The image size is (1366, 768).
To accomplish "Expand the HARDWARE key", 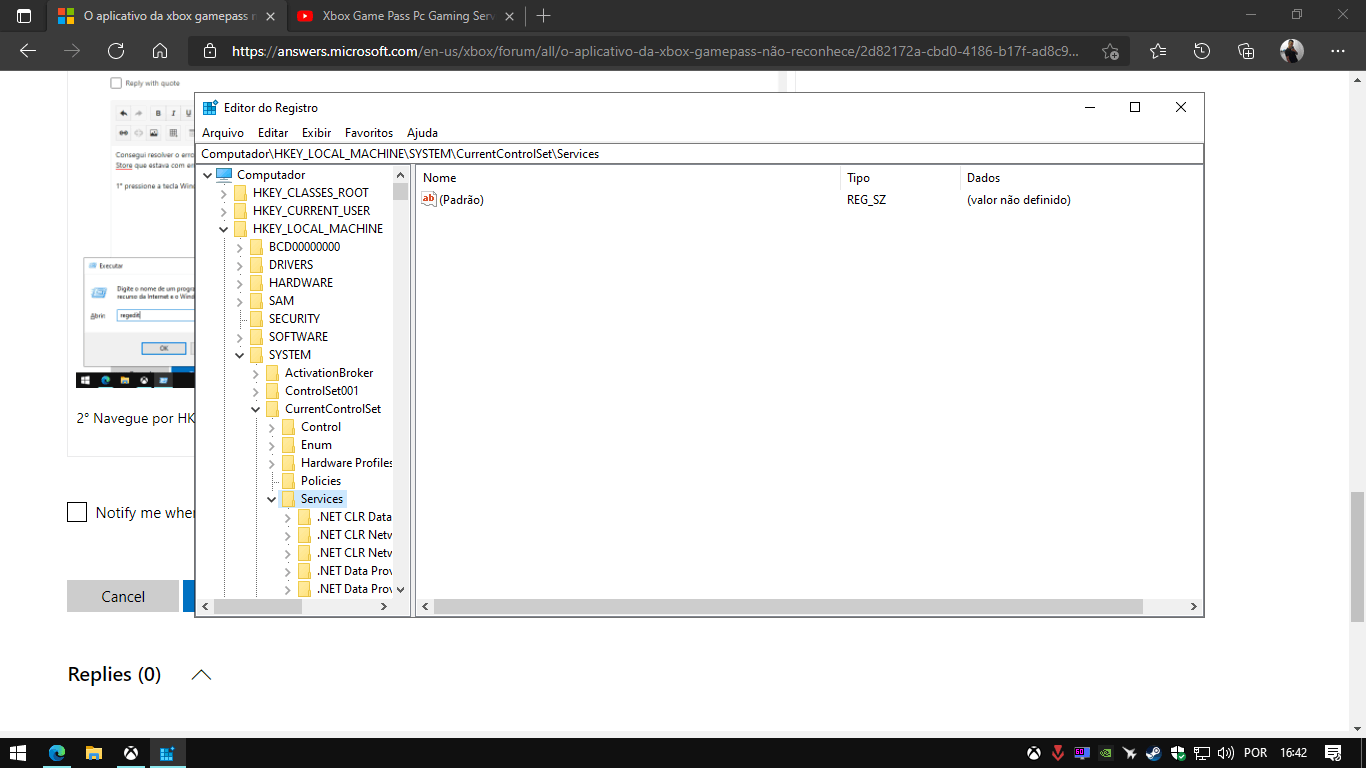I will pyautogui.click(x=239, y=283).
